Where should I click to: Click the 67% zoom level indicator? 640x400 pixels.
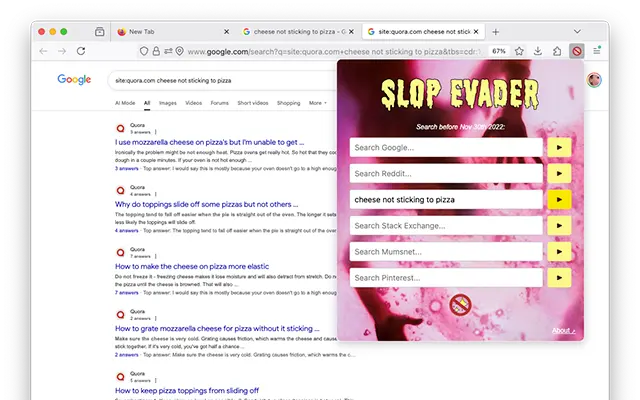coord(499,51)
